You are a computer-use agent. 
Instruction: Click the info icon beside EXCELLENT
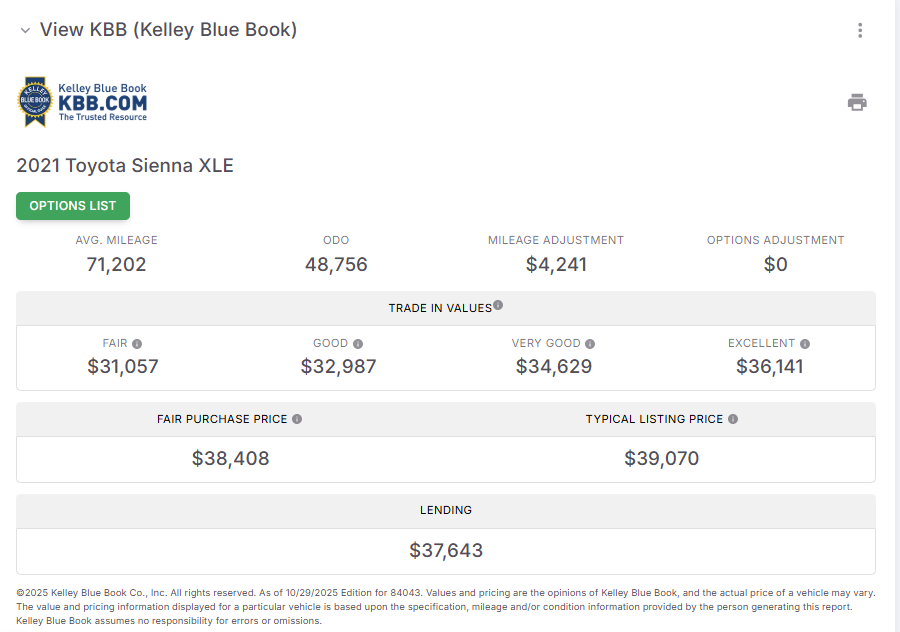(x=805, y=344)
